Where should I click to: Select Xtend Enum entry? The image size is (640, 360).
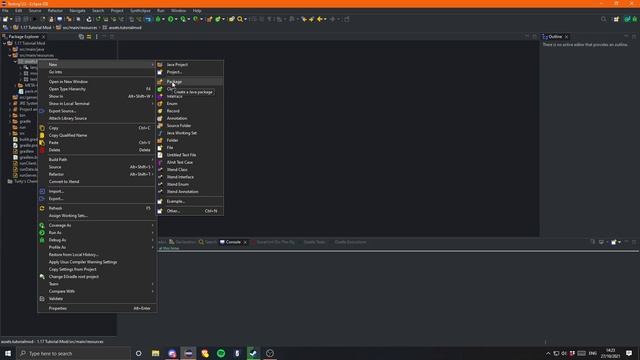pyautogui.click(x=190, y=184)
